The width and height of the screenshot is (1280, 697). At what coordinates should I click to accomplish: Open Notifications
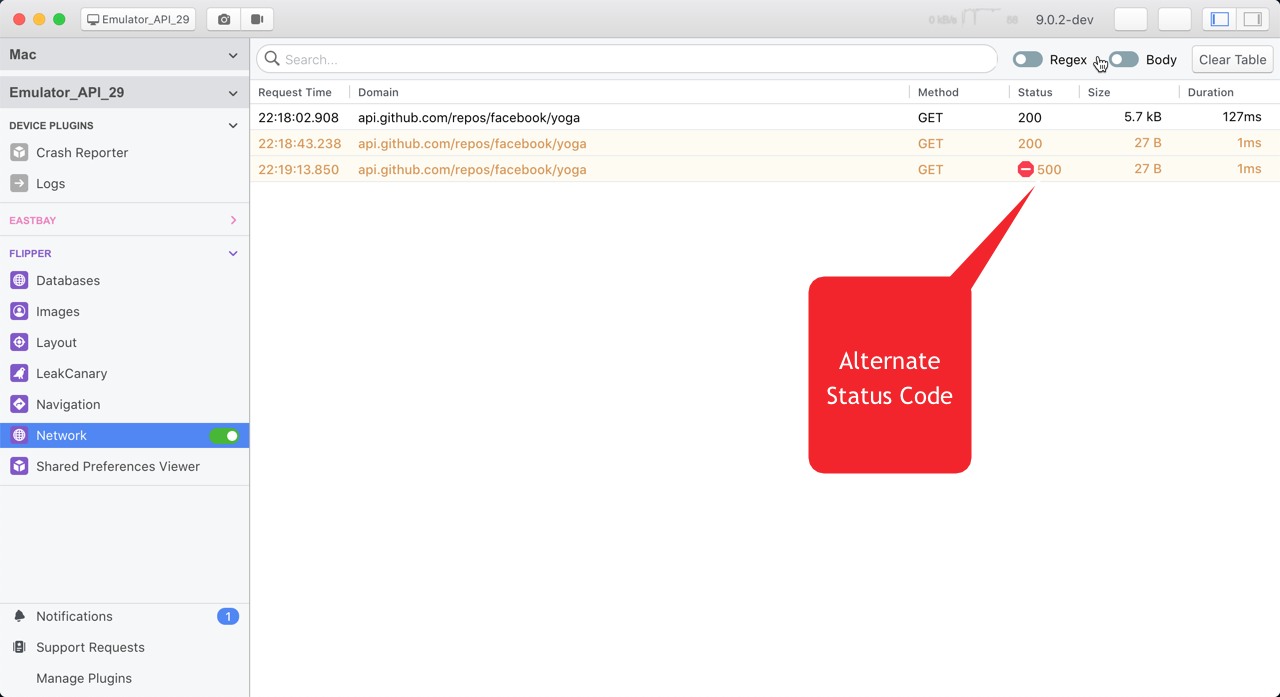coord(124,617)
